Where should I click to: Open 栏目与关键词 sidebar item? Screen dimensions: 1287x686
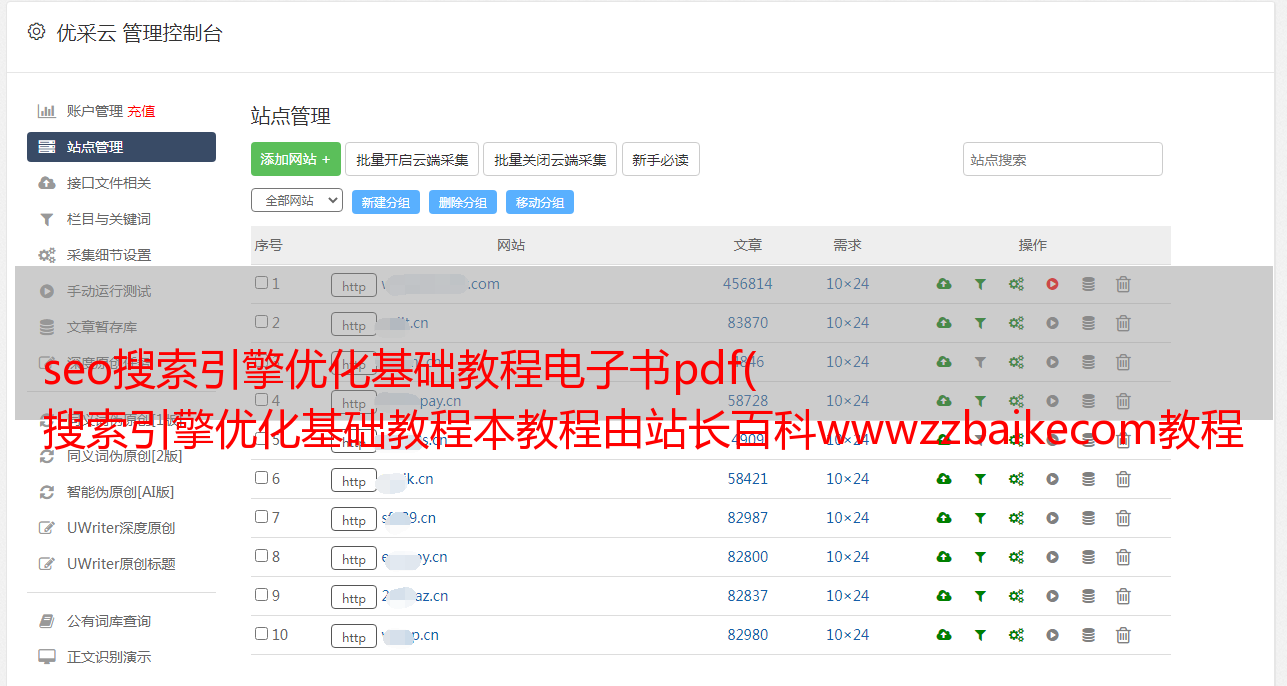[109, 219]
